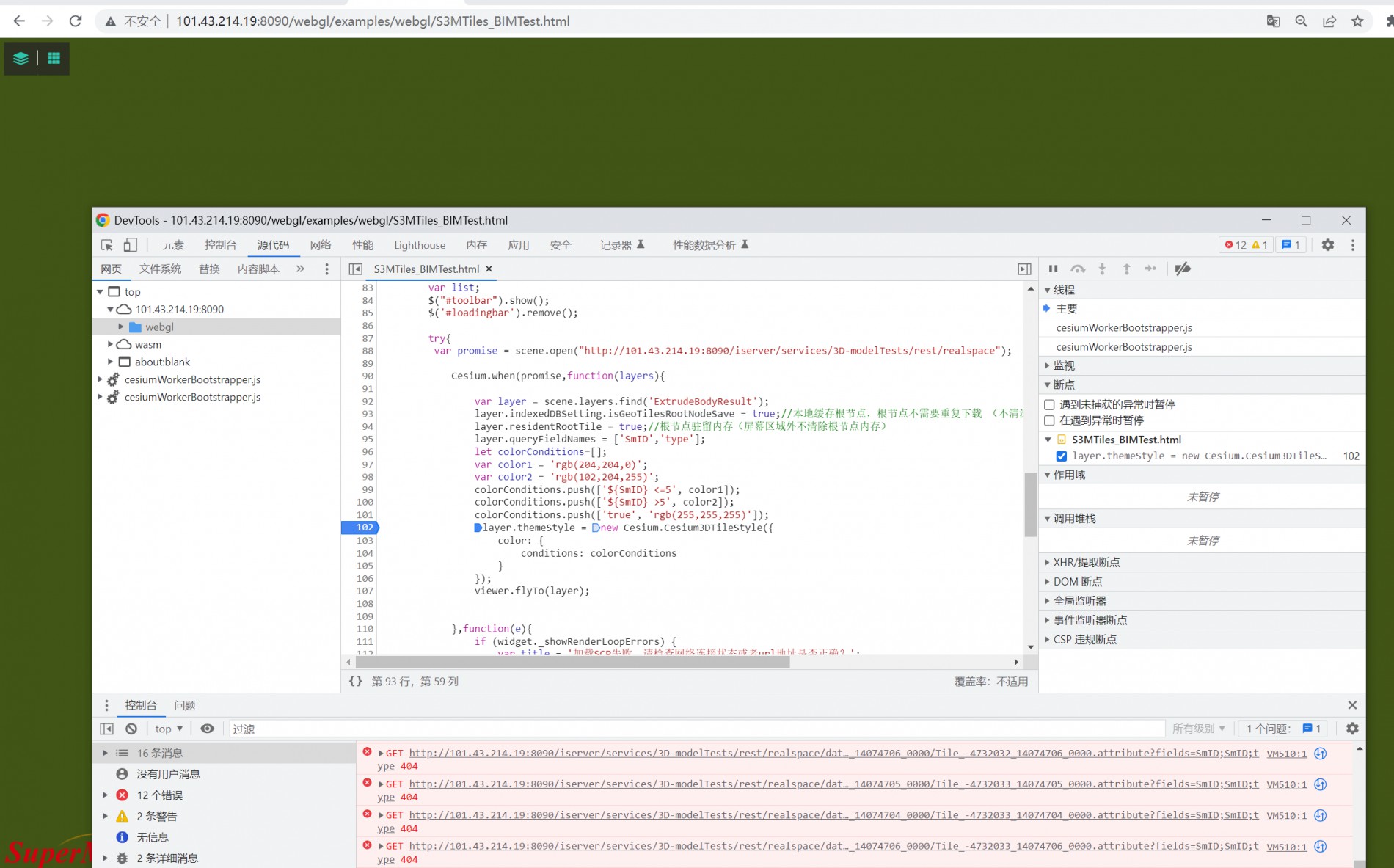The height and width of the screenshot is (868, 1394).
Task: Open the Lighthouse tab
Action: 420,245
